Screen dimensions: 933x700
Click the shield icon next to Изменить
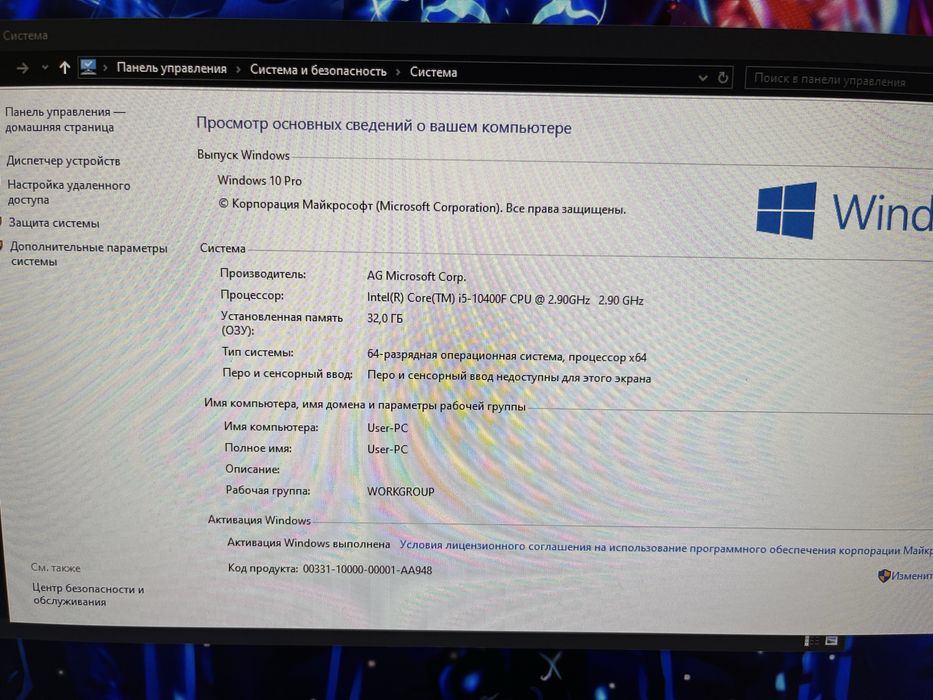pos(884,575)
